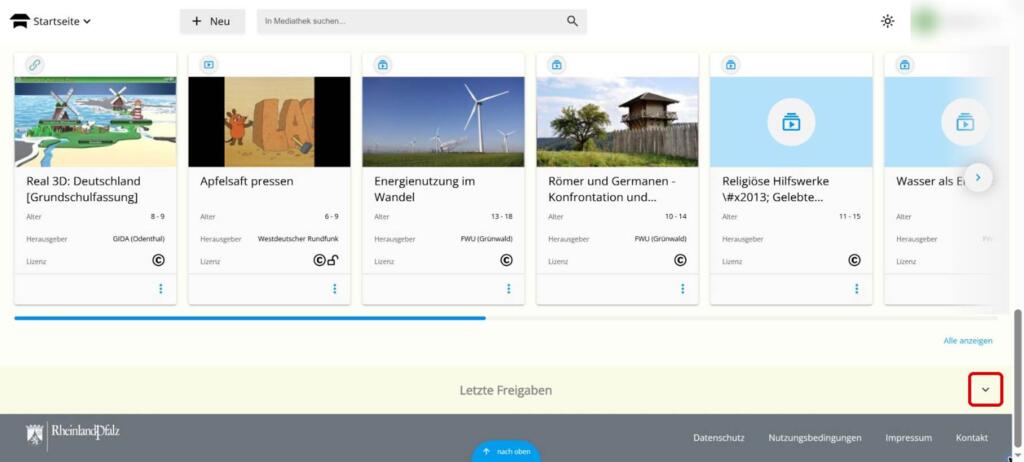Click the blue horizontal carousel progress bar
This screenshot has height=462, width=1024.
[x=250, y=318]
